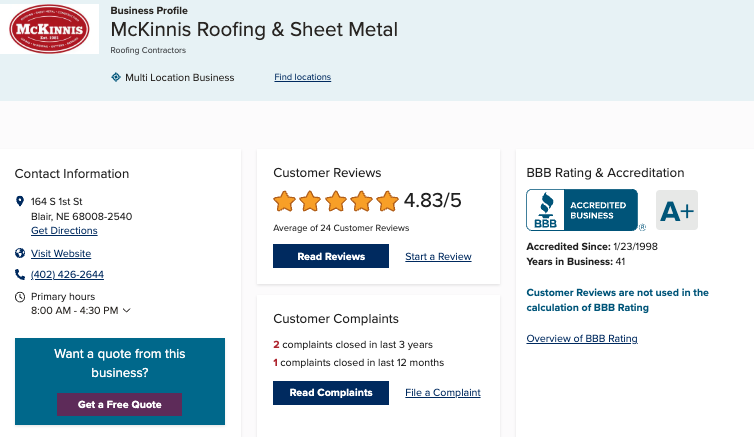Click the Blair, NE 68008-2540 address line
754x437 pixels.
click(x=82, y=216)
